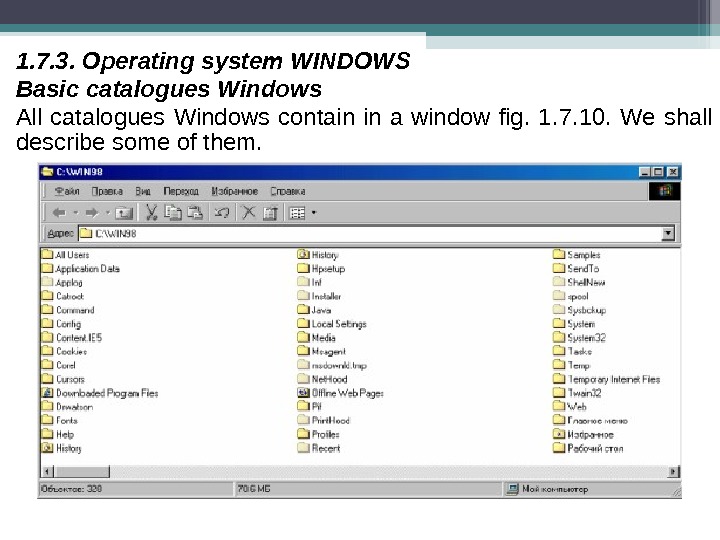Select the Избранное favorites folder icon

(559, 434)
